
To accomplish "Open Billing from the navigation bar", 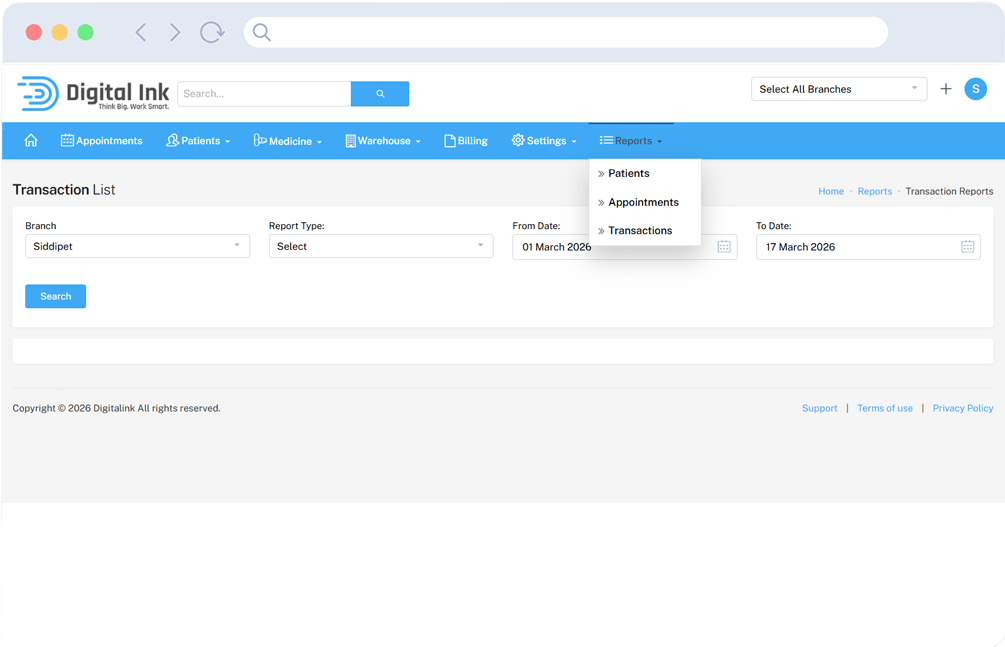I will pos(466,141).
